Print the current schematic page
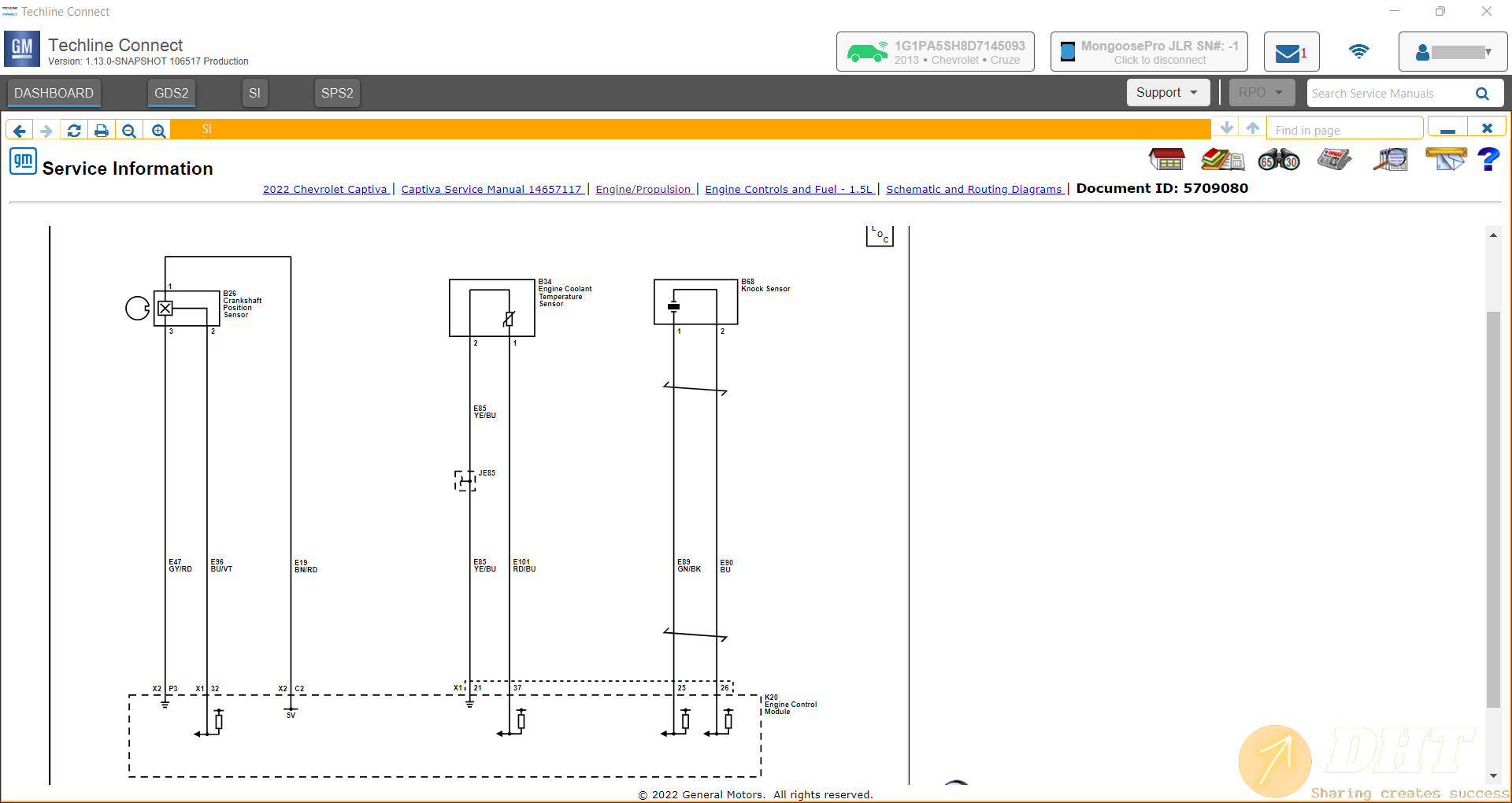Viewport: 1512px width, 803px height. tap(102, 131)
